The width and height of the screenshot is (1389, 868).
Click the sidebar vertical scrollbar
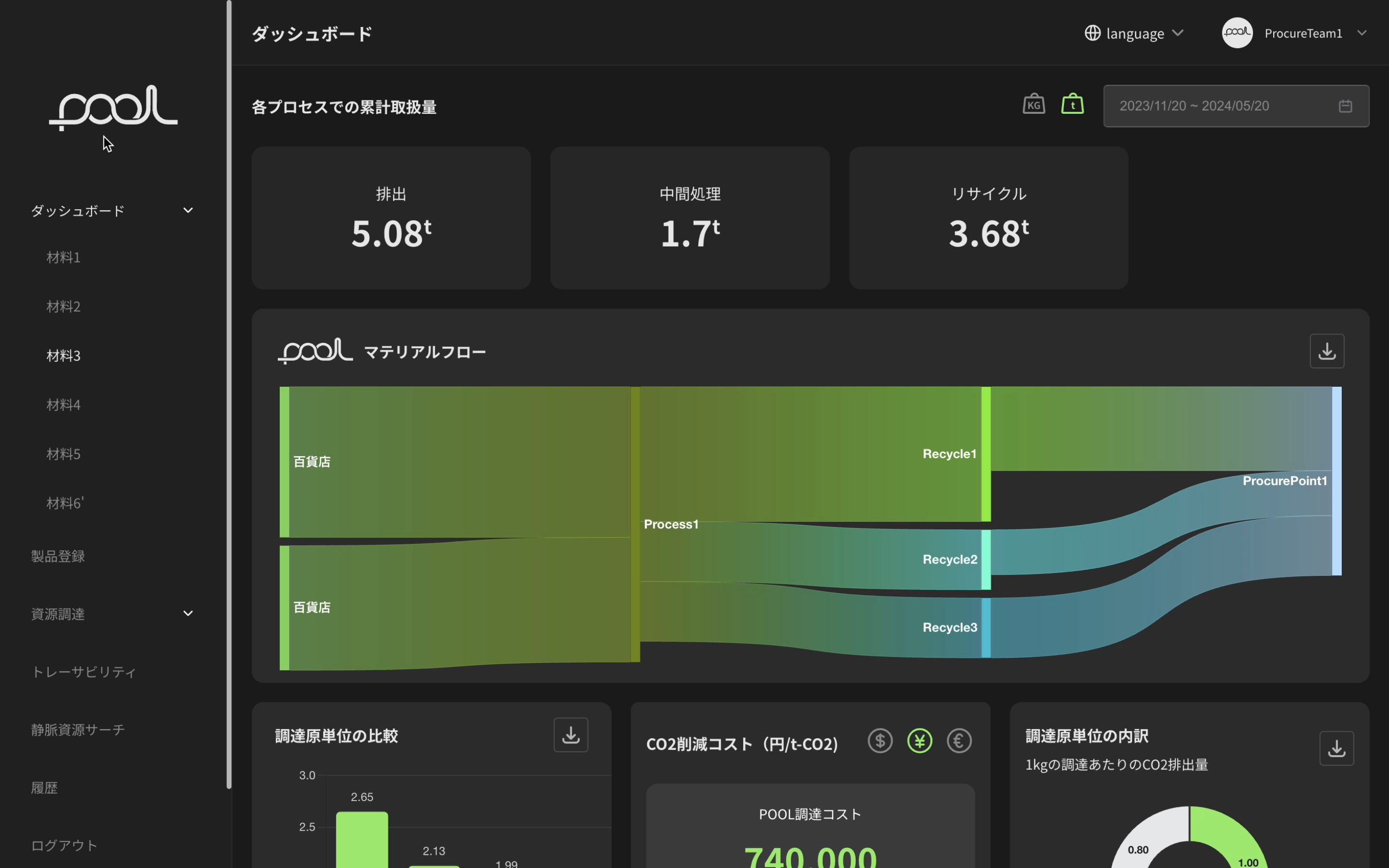[229, 395]
